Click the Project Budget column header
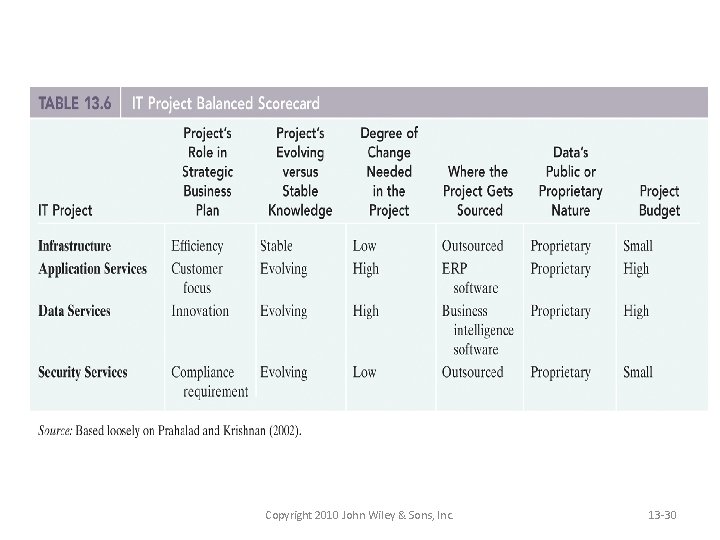Screen dimensions: 720x540 tap(659, 200)
